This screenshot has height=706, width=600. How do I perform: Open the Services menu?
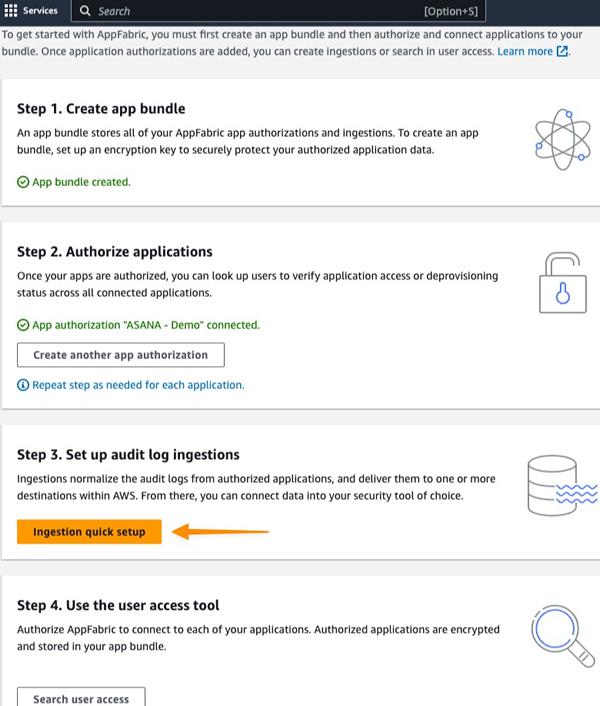pos(39,11)
